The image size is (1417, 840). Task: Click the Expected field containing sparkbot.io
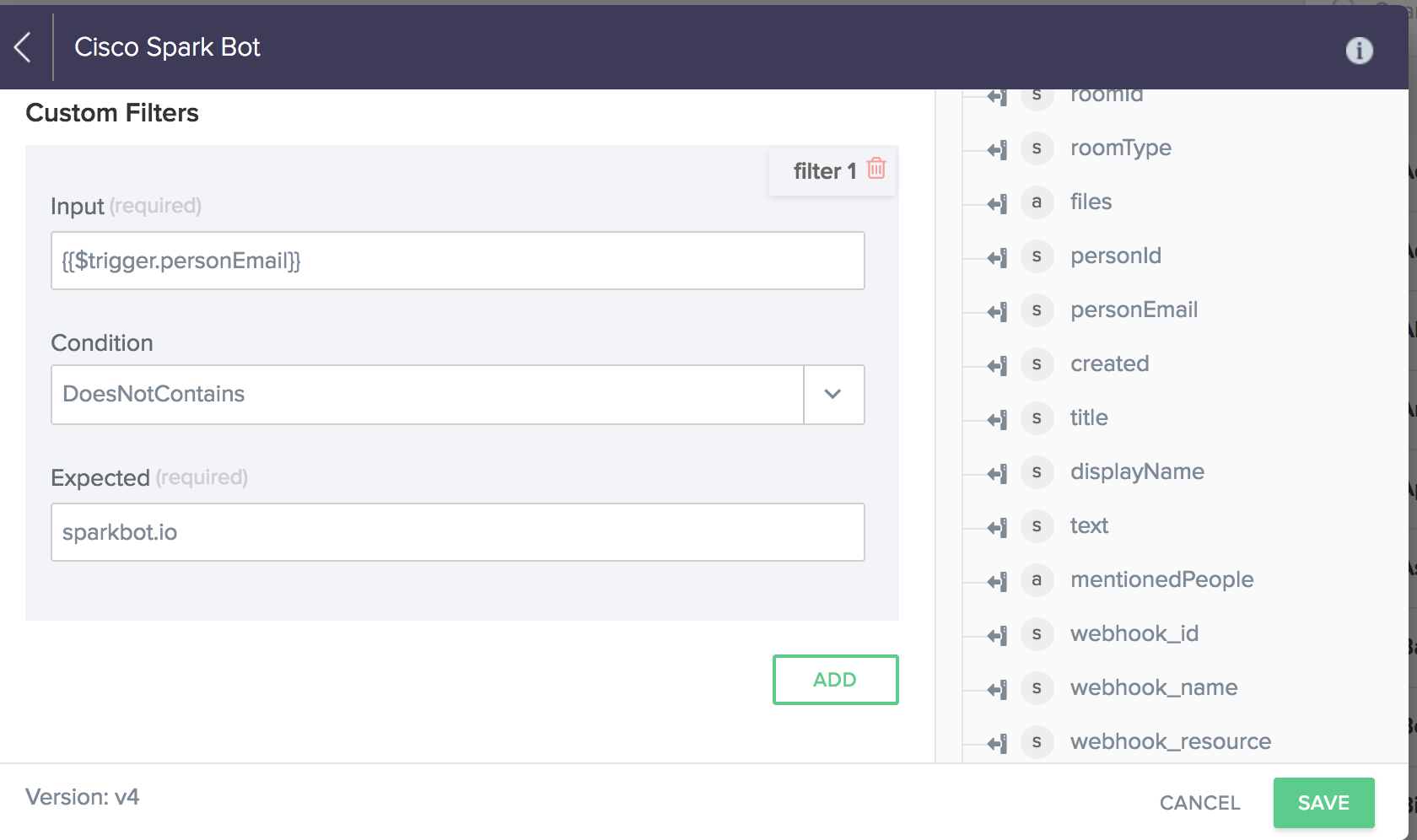pos(458,532)
